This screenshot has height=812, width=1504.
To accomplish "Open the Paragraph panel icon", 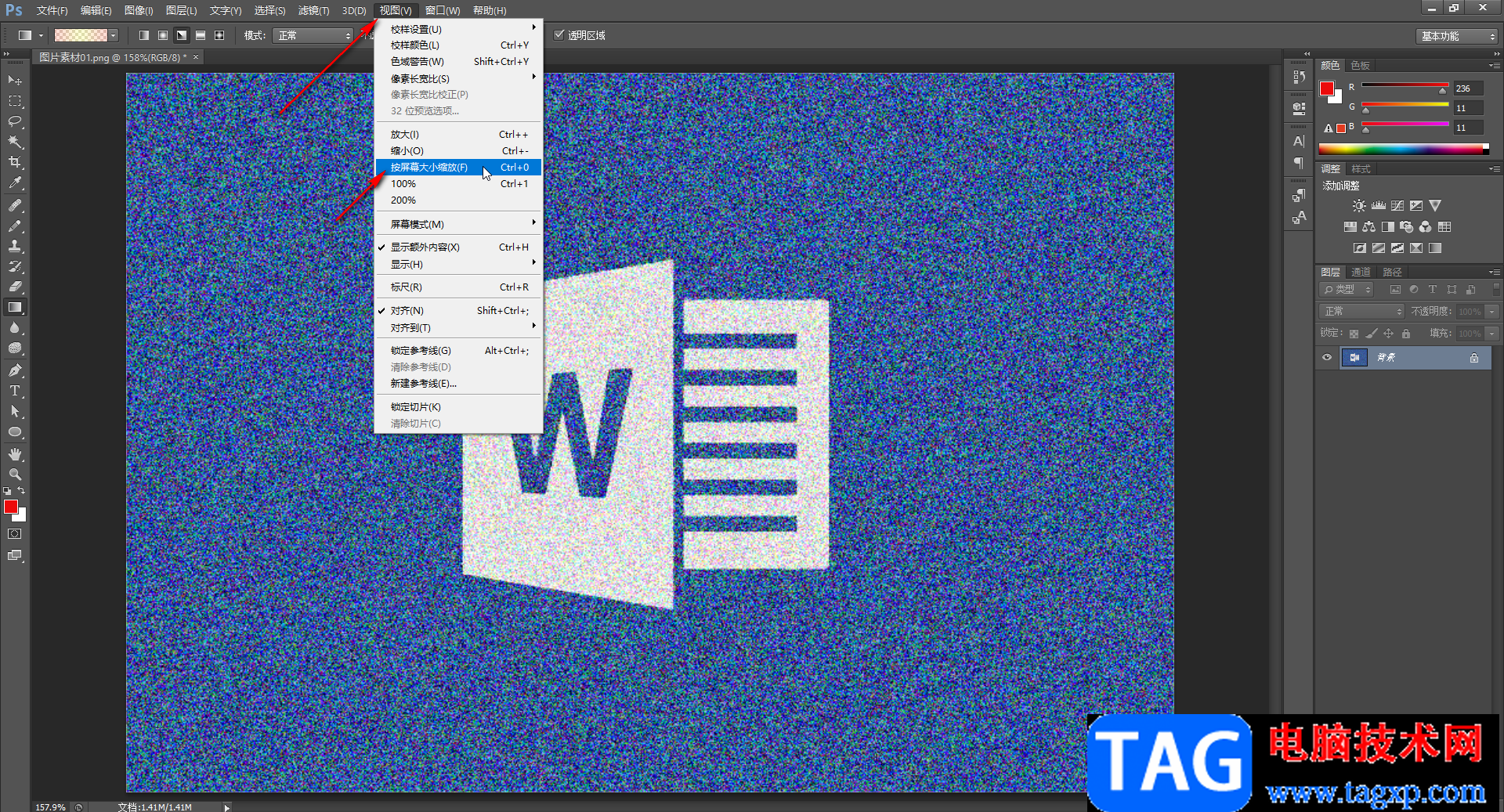I will 1299,162.
